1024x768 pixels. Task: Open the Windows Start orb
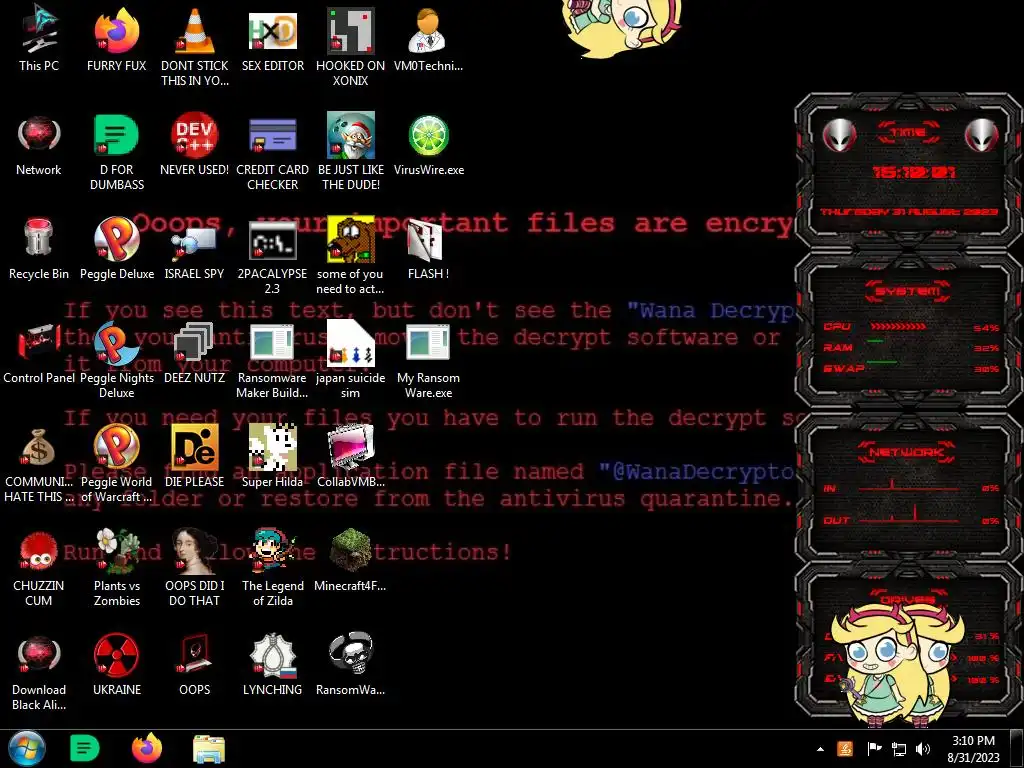click(26, 748)
